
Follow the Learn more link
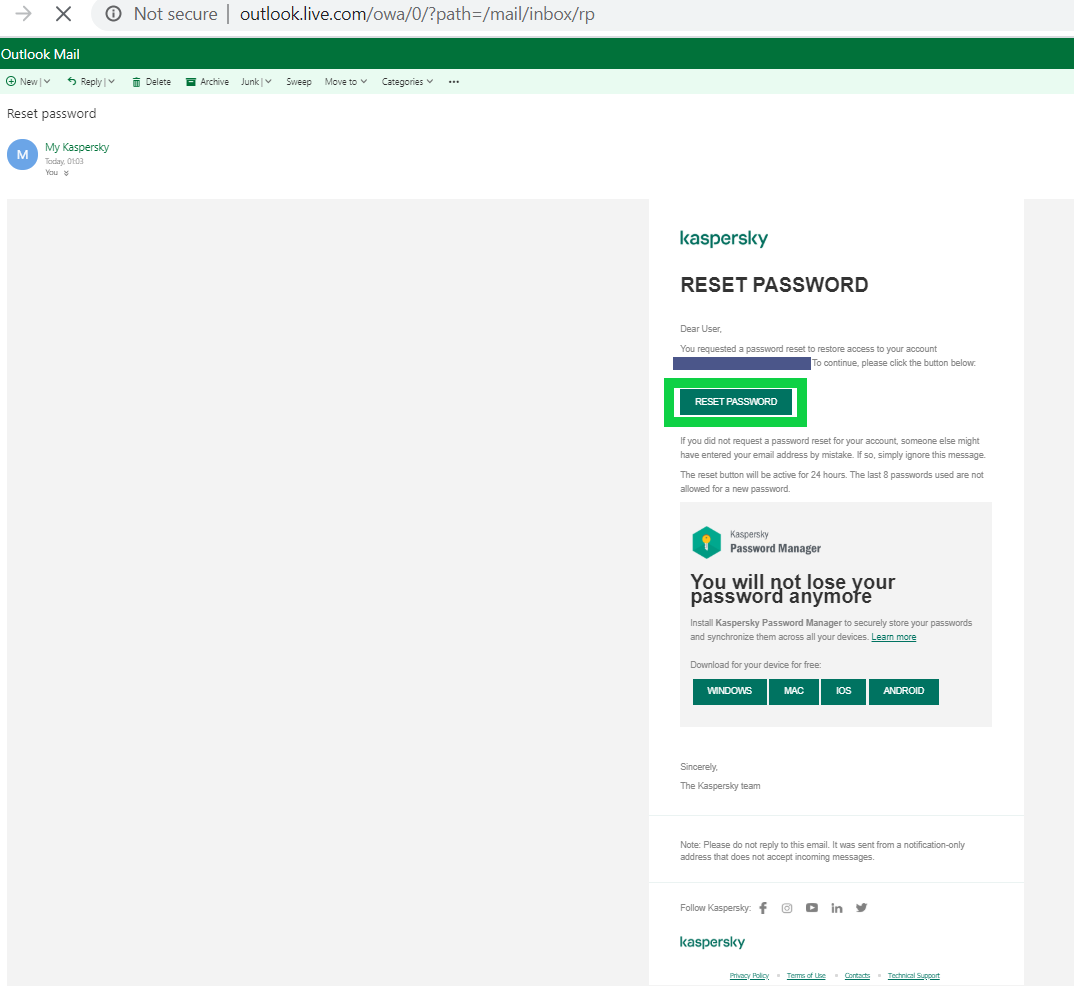[893, 637]
